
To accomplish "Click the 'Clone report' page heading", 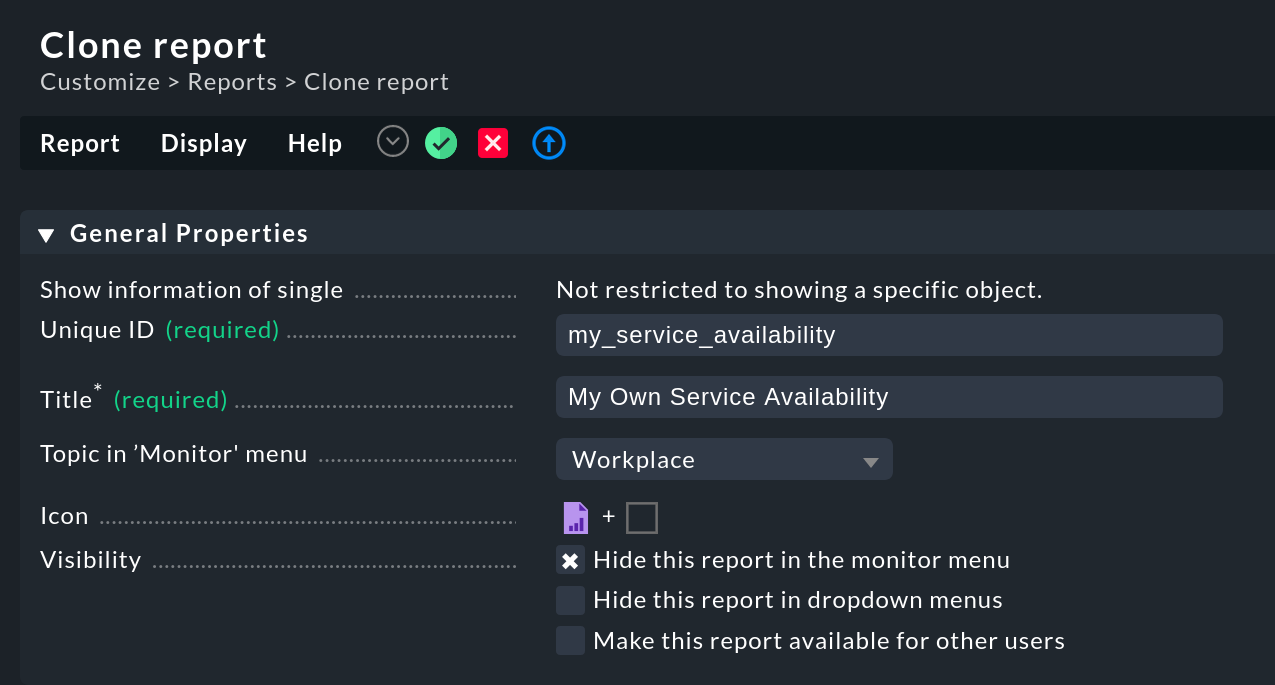I will point(154,45).
